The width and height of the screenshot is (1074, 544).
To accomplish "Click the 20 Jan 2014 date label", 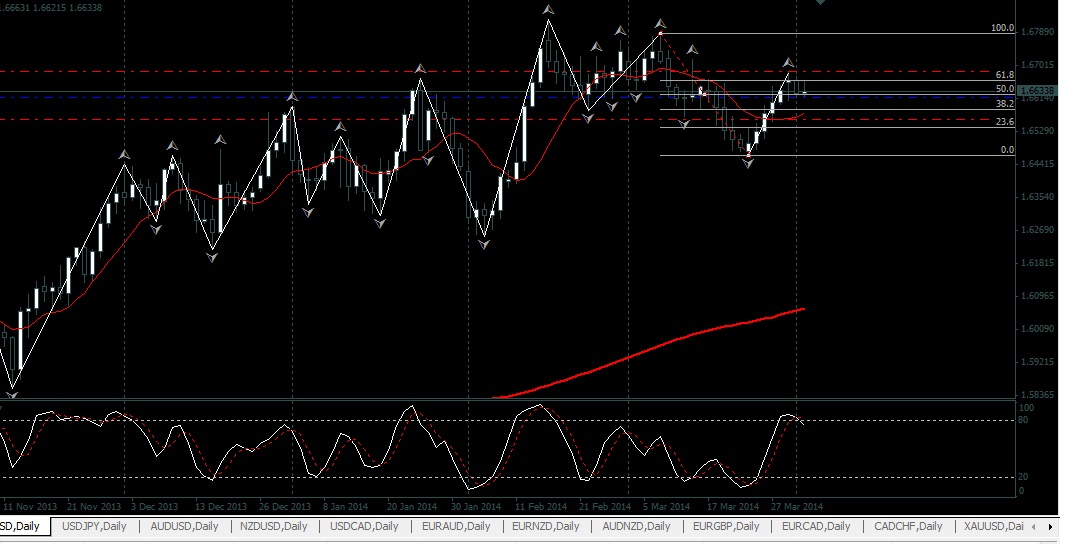I will pos(412,507).
